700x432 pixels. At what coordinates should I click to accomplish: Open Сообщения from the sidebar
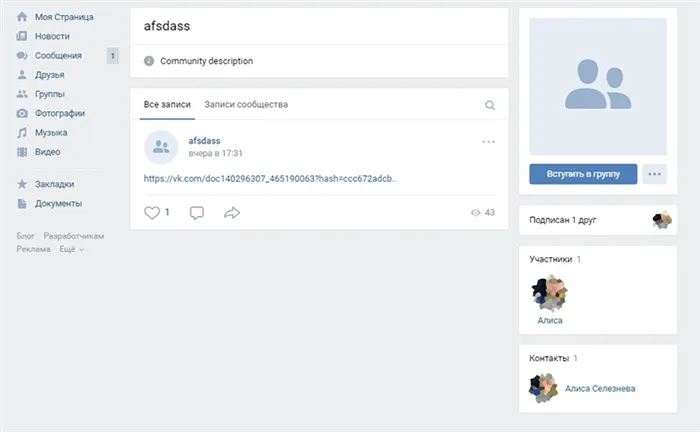point(58,56)
